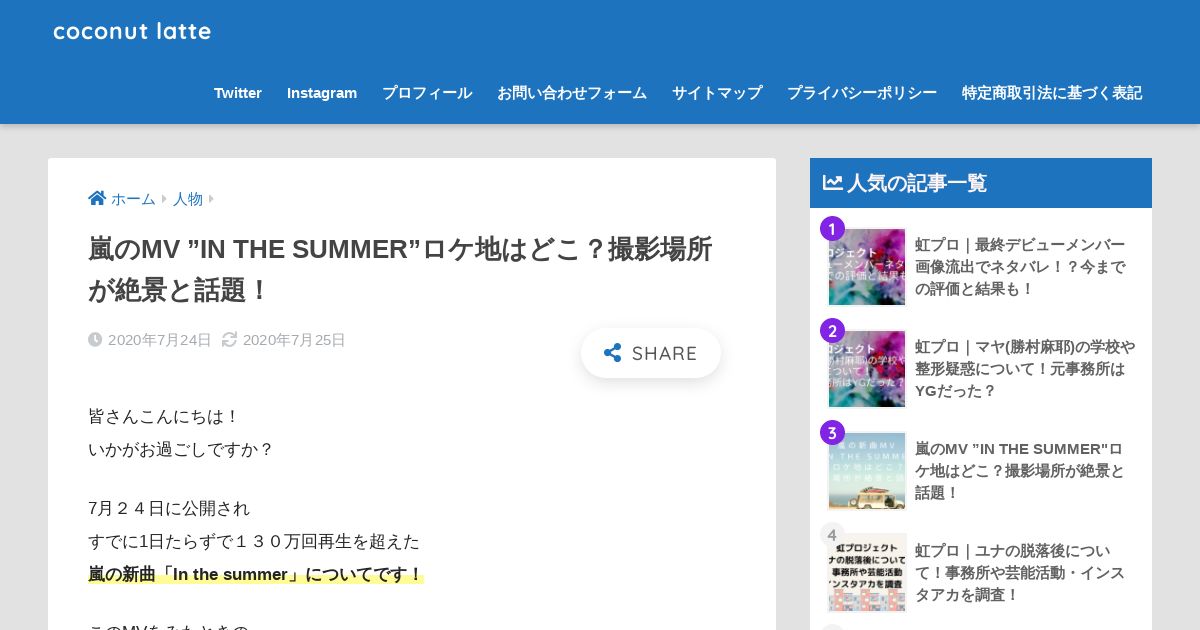
Task: Click the chart icon beside 人気の記事一覧
Action: tap(832, 182)
